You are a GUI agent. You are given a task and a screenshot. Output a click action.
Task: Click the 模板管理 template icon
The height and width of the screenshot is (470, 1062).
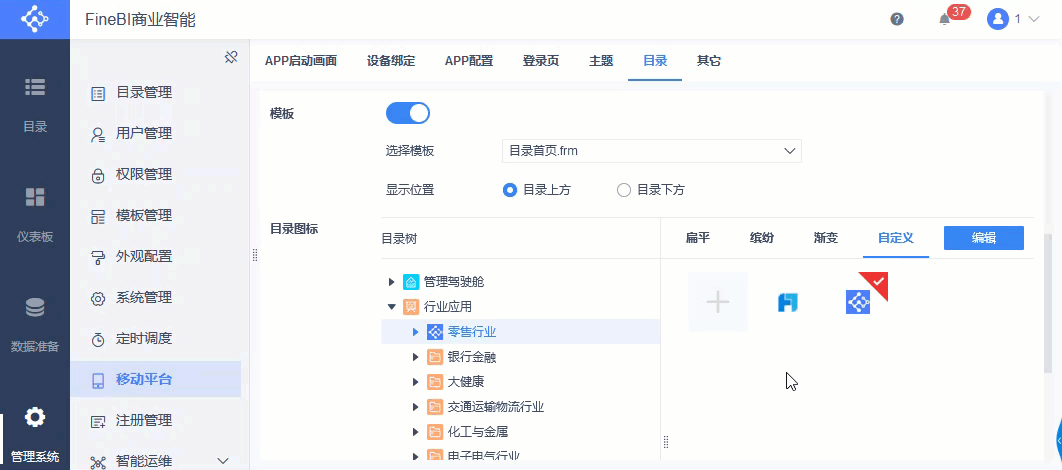(x=98, y=217)
